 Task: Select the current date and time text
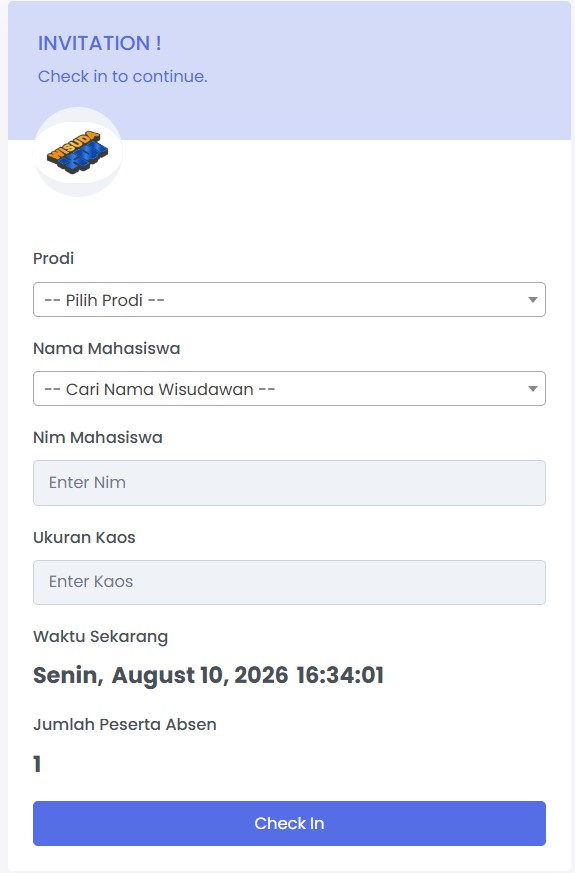(208, 675)
